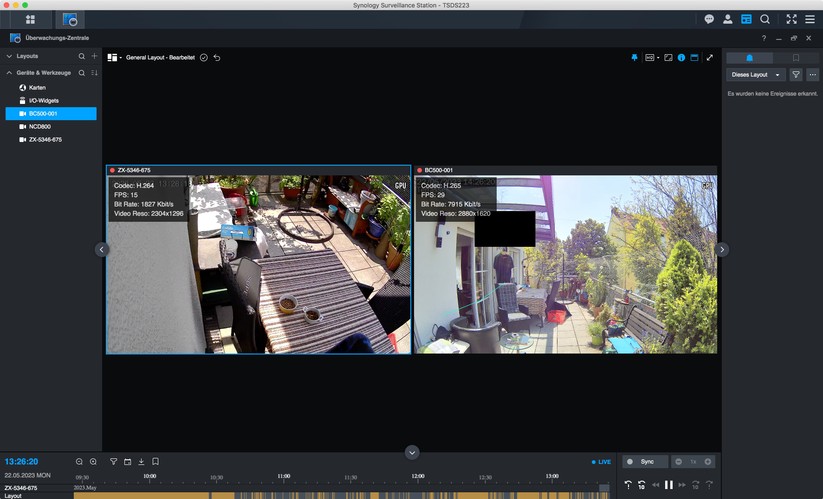Add a new layout with plus icon
Image resolution: width=823 pixels, height=499 pixels.
95,57
